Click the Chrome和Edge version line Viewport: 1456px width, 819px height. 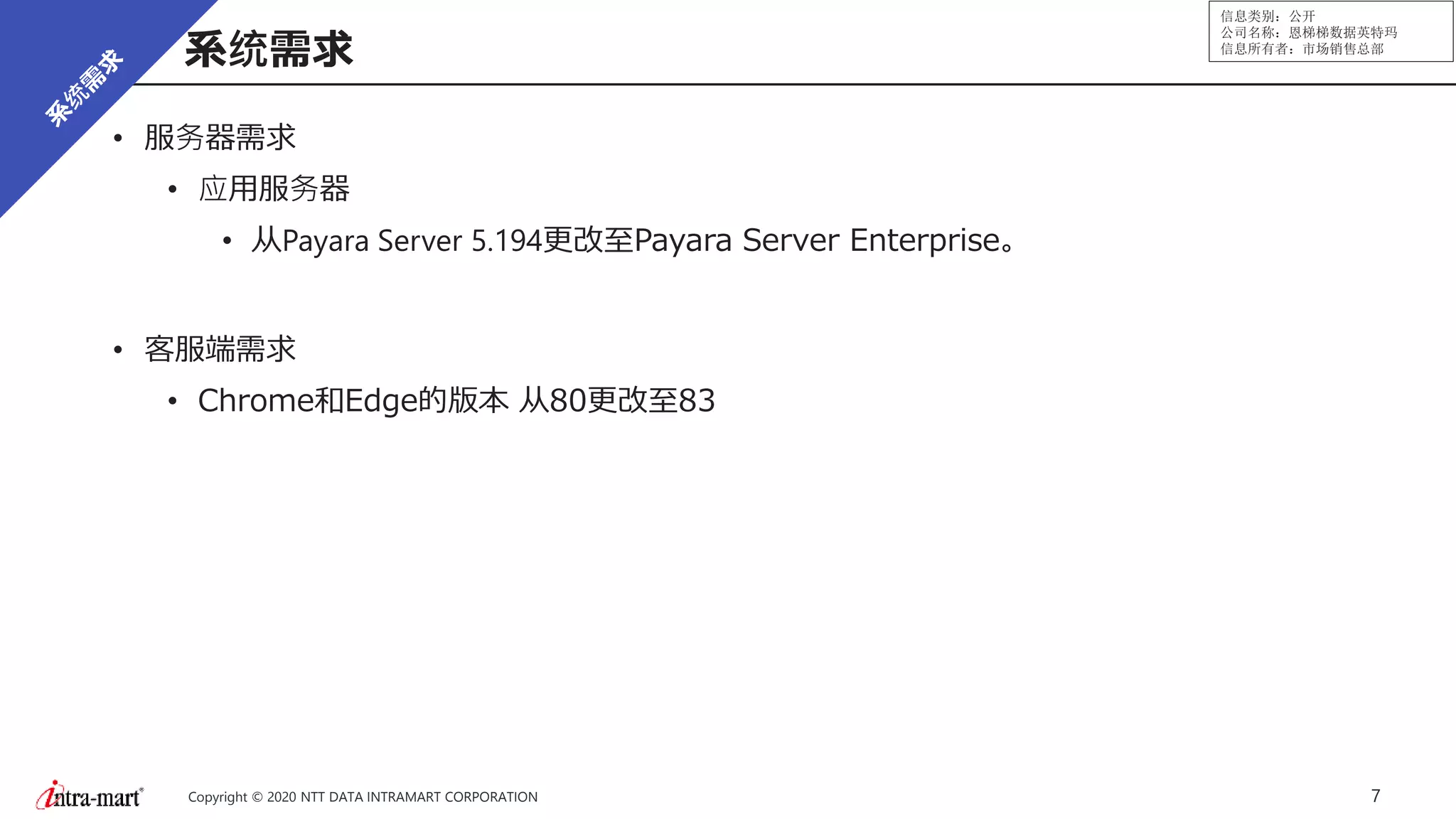[456, 400]
